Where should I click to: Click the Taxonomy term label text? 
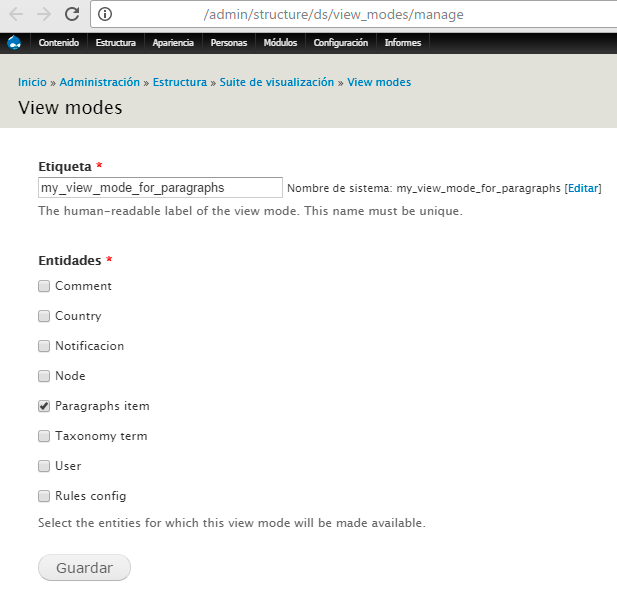tap(101, 436)
